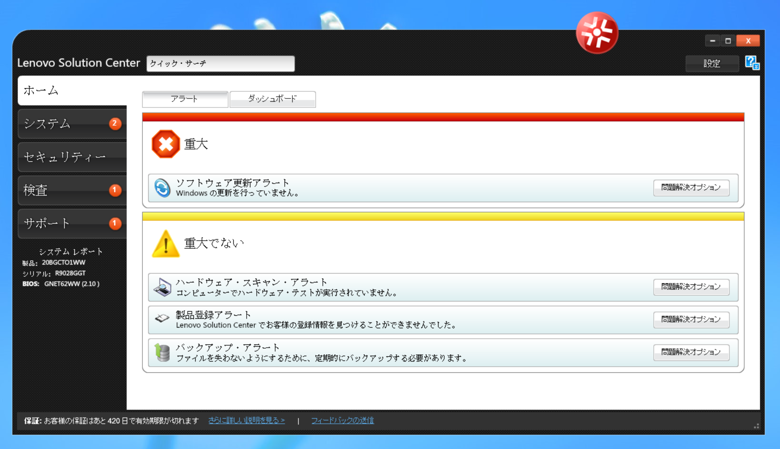Click the window resize grip corner
Viewport: 780px width, 449px height.
click(756, 426)
